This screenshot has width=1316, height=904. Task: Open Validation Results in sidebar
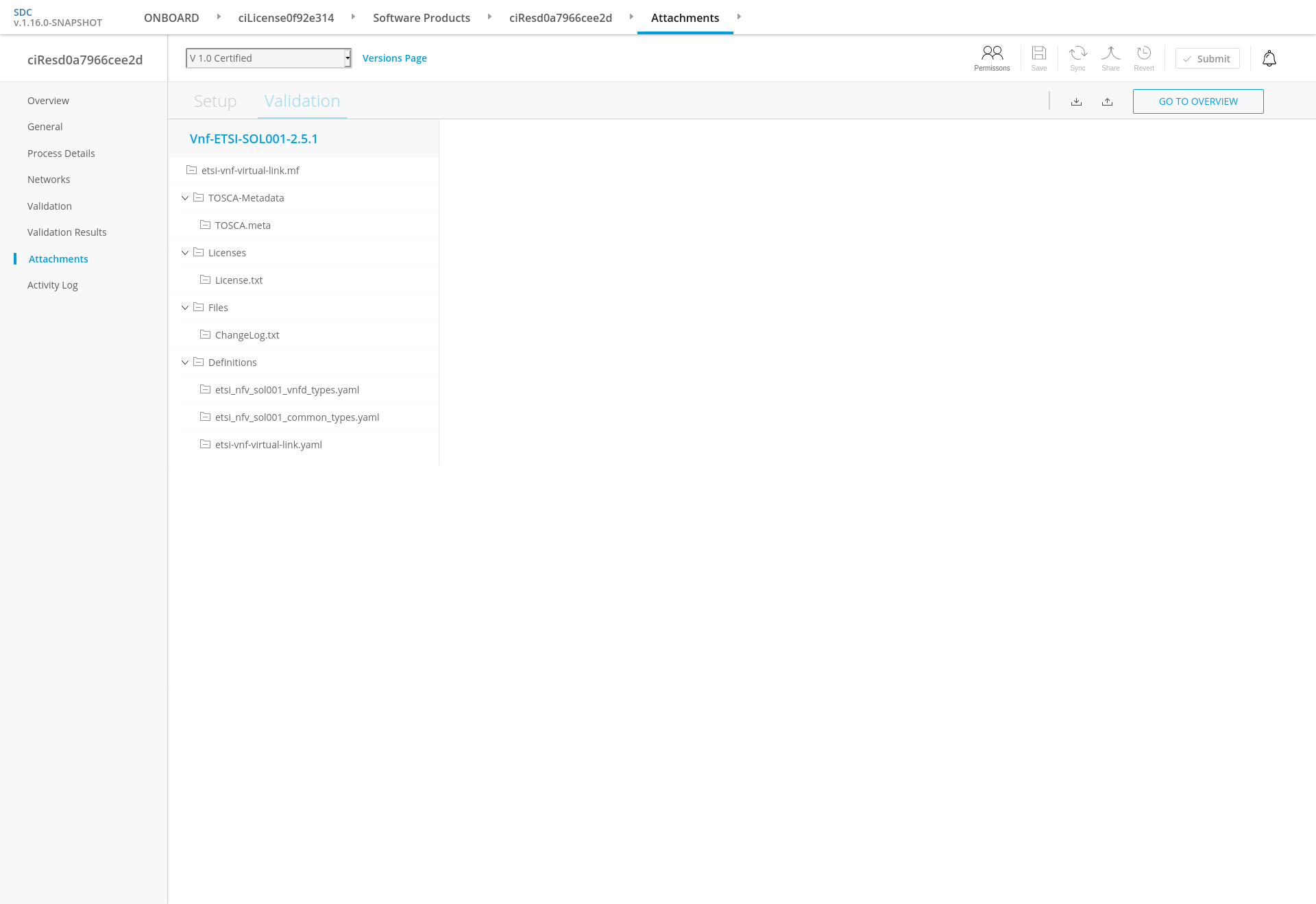coord(67,232)
